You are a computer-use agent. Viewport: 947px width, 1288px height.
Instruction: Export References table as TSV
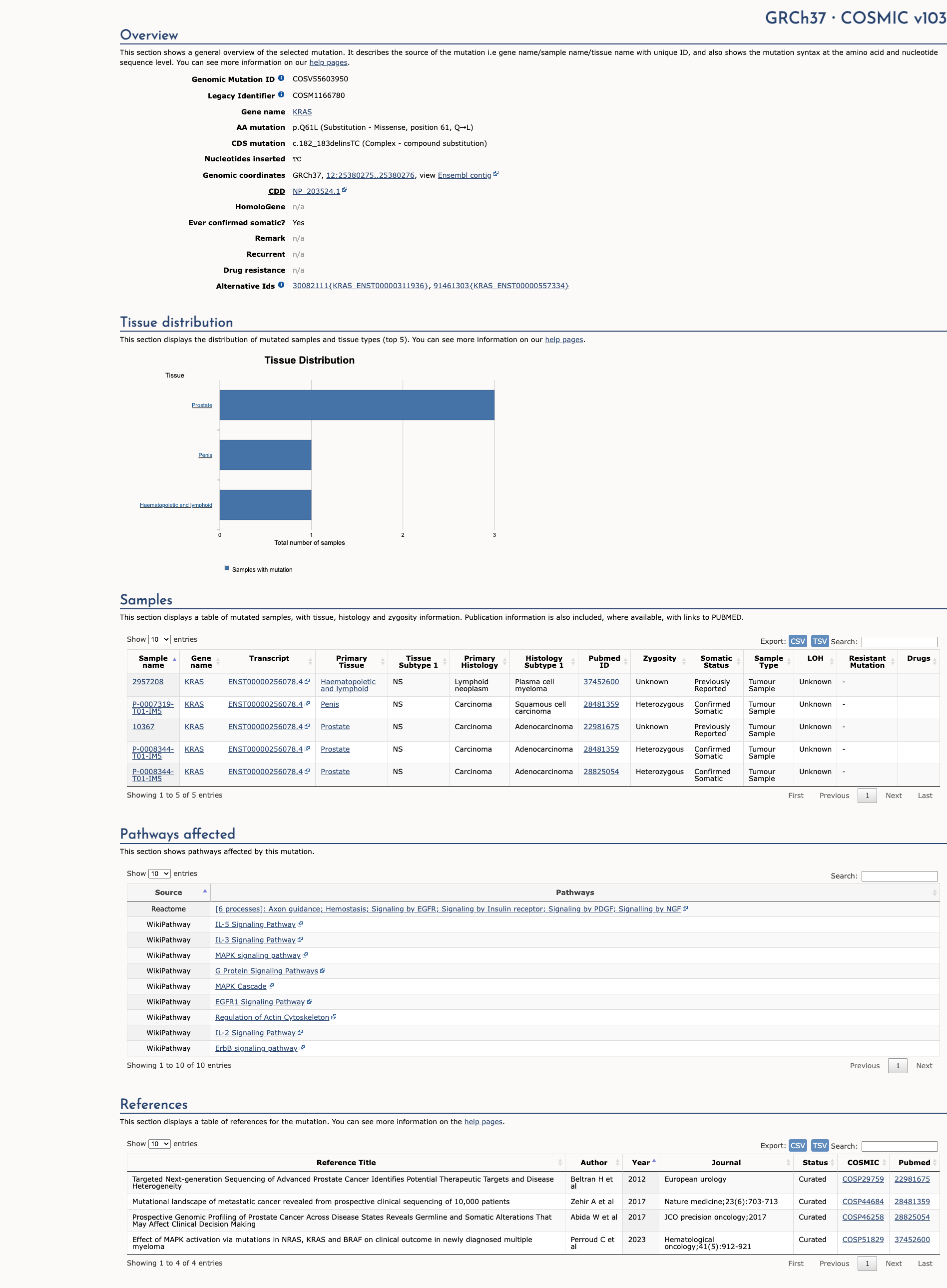click(820, 1145)
